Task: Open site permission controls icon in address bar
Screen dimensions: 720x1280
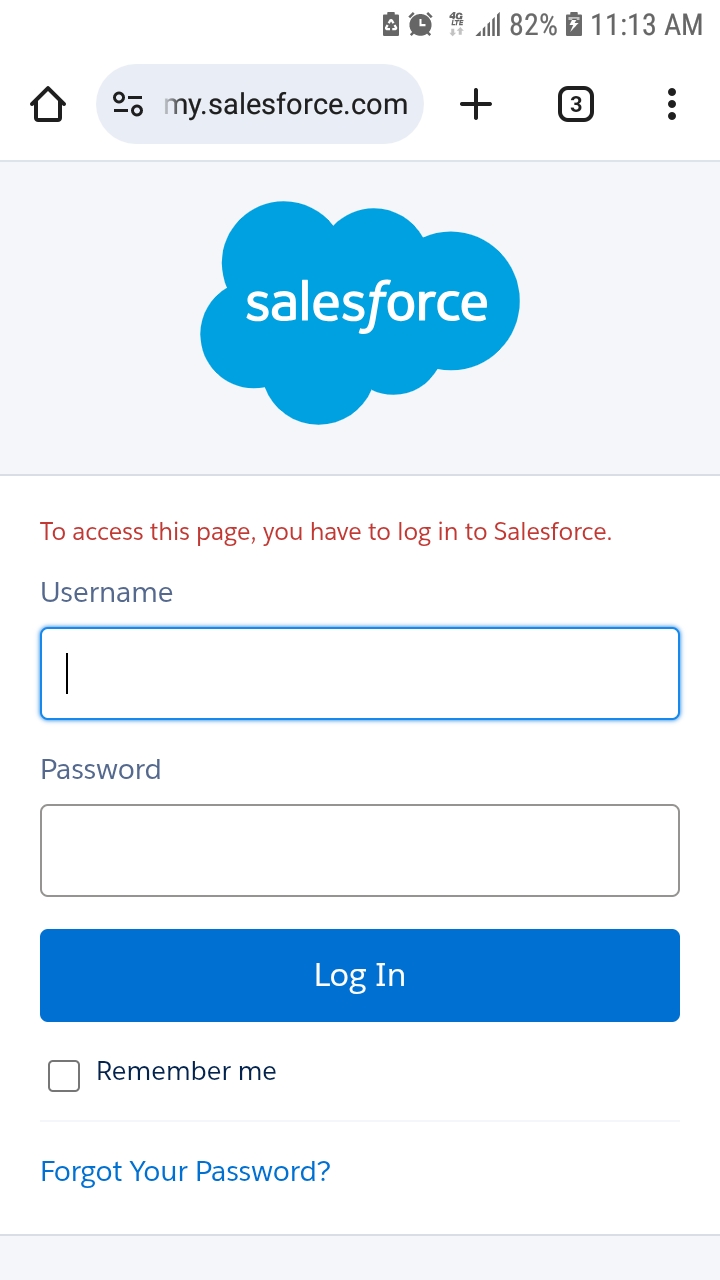Action: [128, 103]
